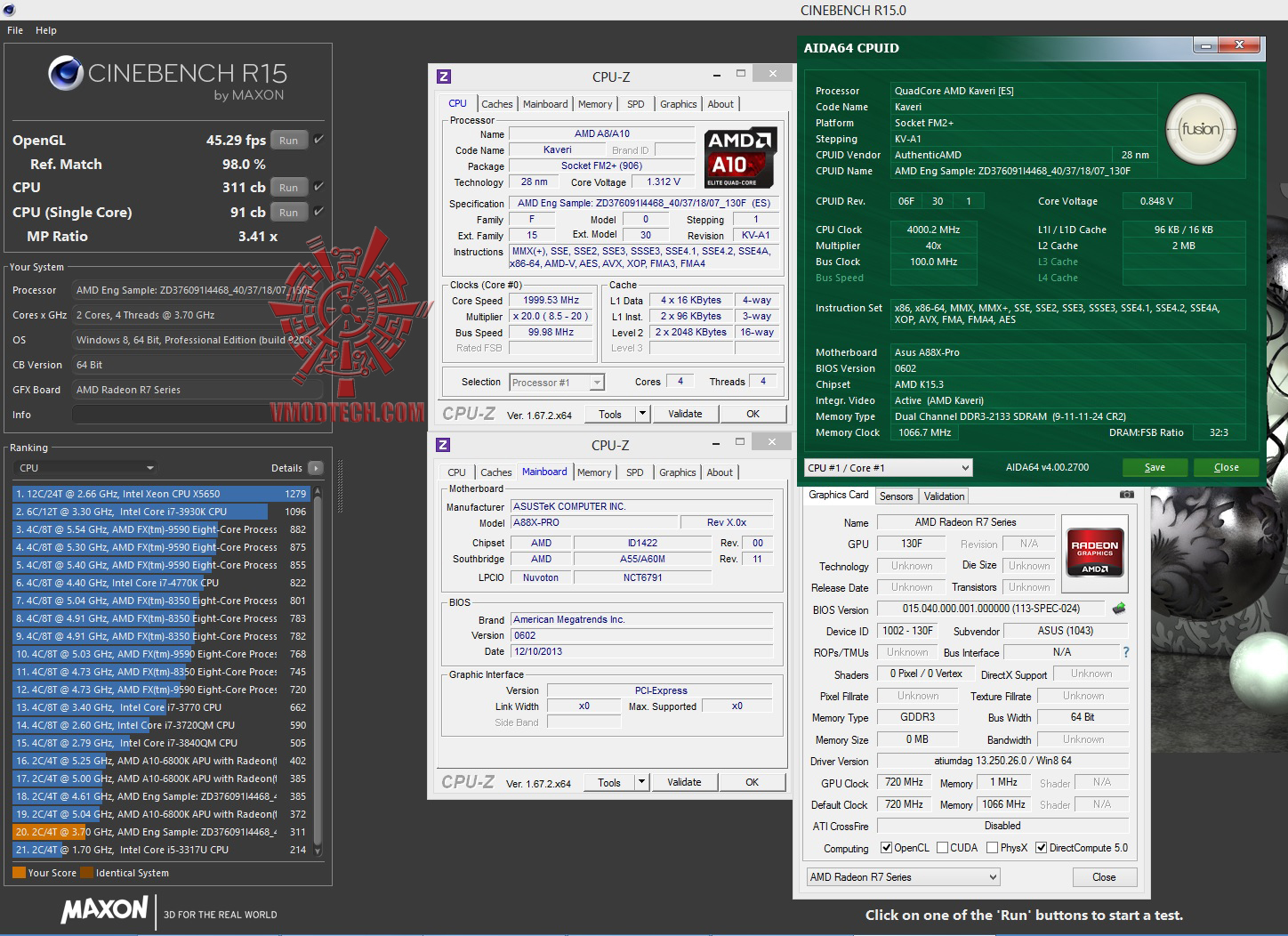Image resolution: width=1288 pixels, height=936 pixels.
Task: Open the CPU tab in lower CPU-Z
Action: click(x=457, y=472)
